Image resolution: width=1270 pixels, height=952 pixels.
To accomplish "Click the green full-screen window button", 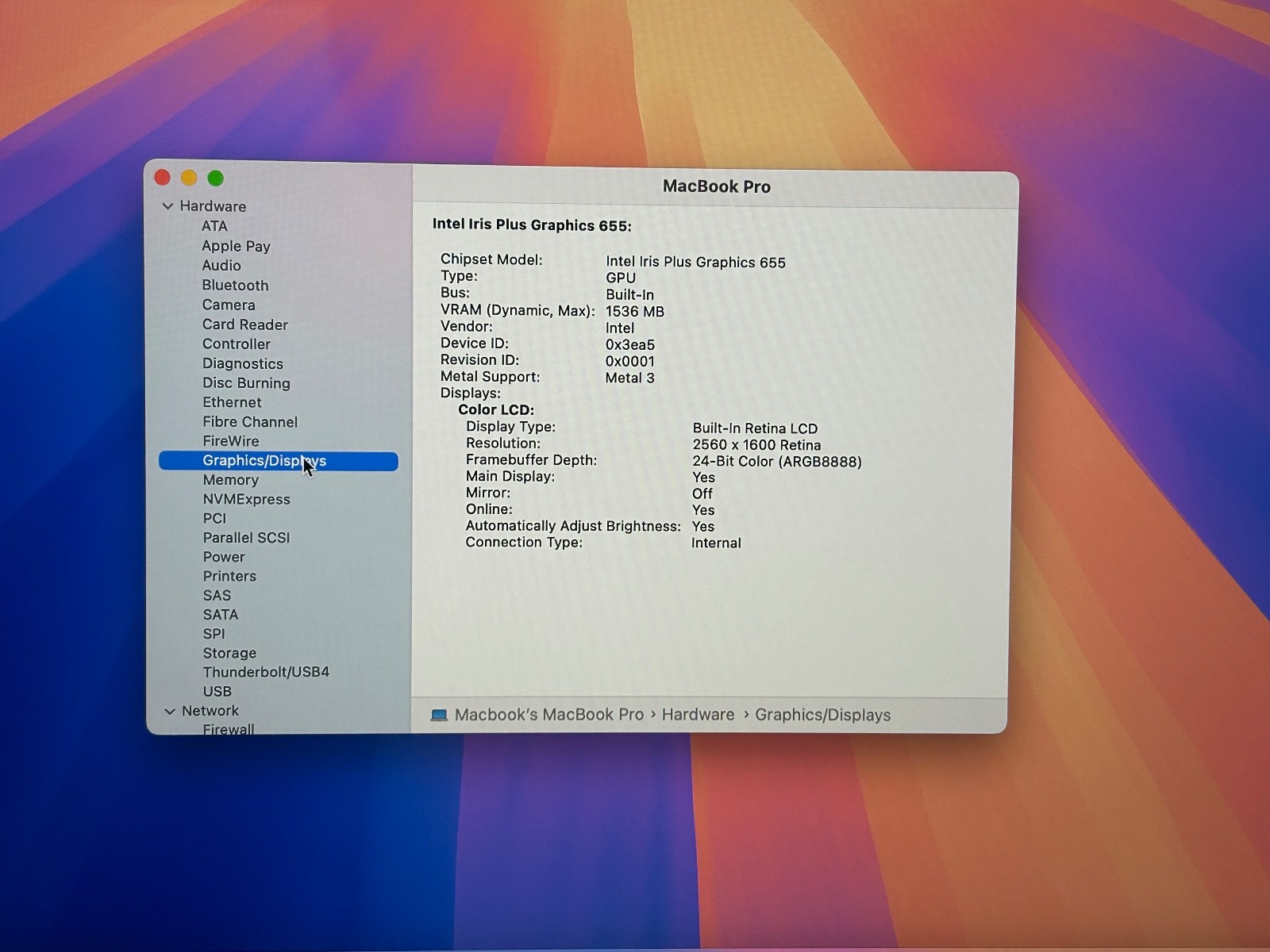I will tap(215, 178).
